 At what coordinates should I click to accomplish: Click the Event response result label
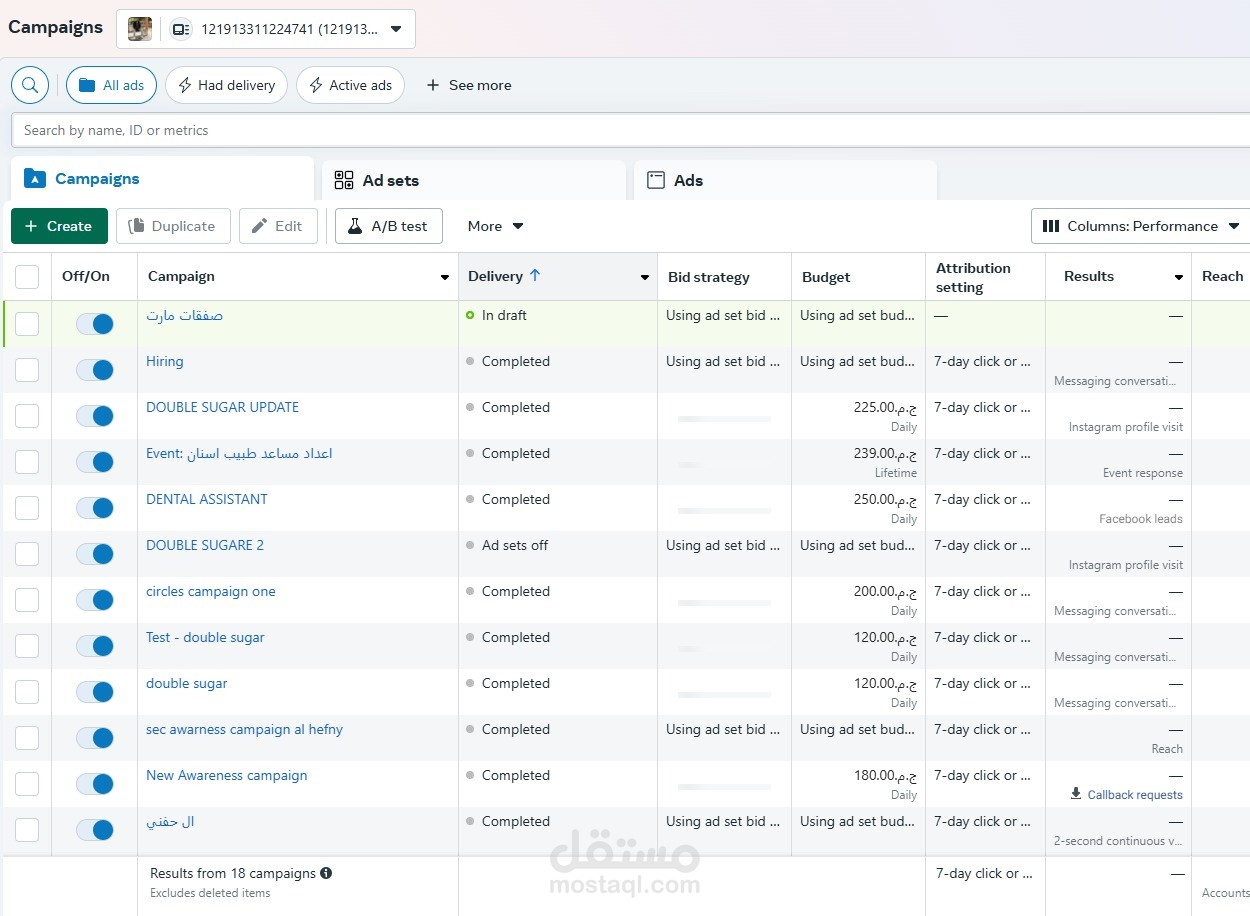[1142, 473]
